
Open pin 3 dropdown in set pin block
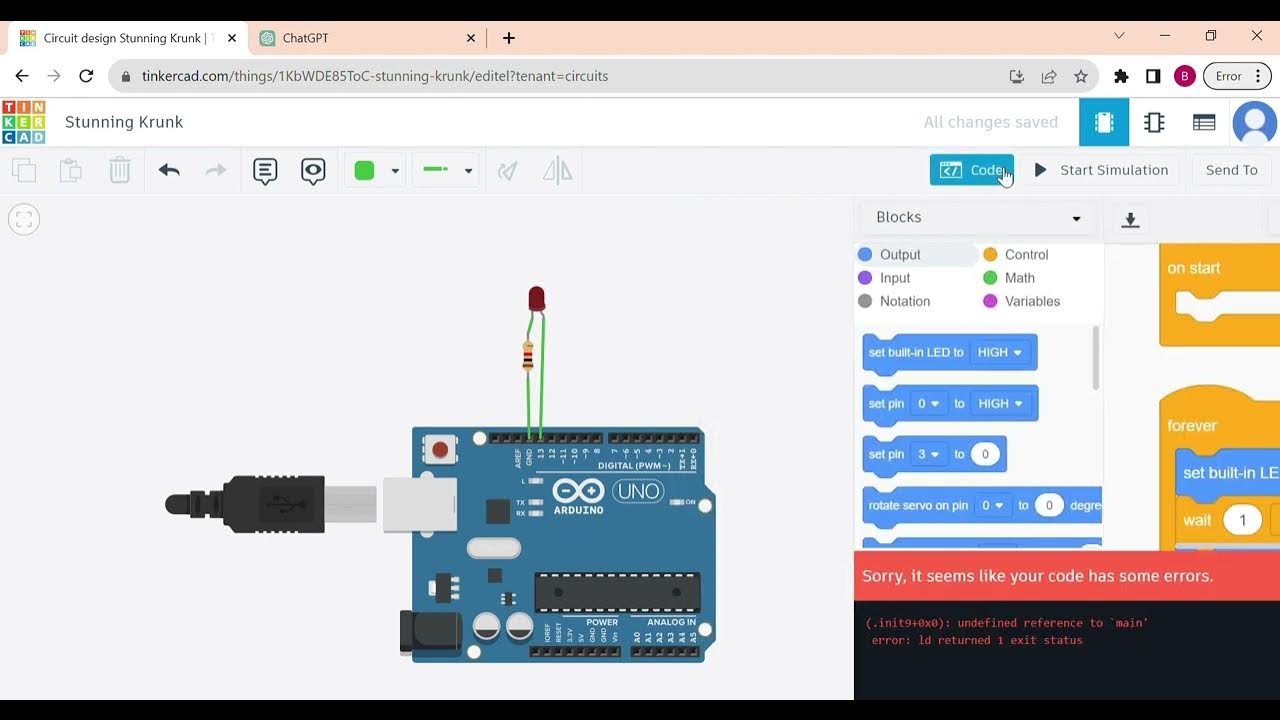point(930,454)
